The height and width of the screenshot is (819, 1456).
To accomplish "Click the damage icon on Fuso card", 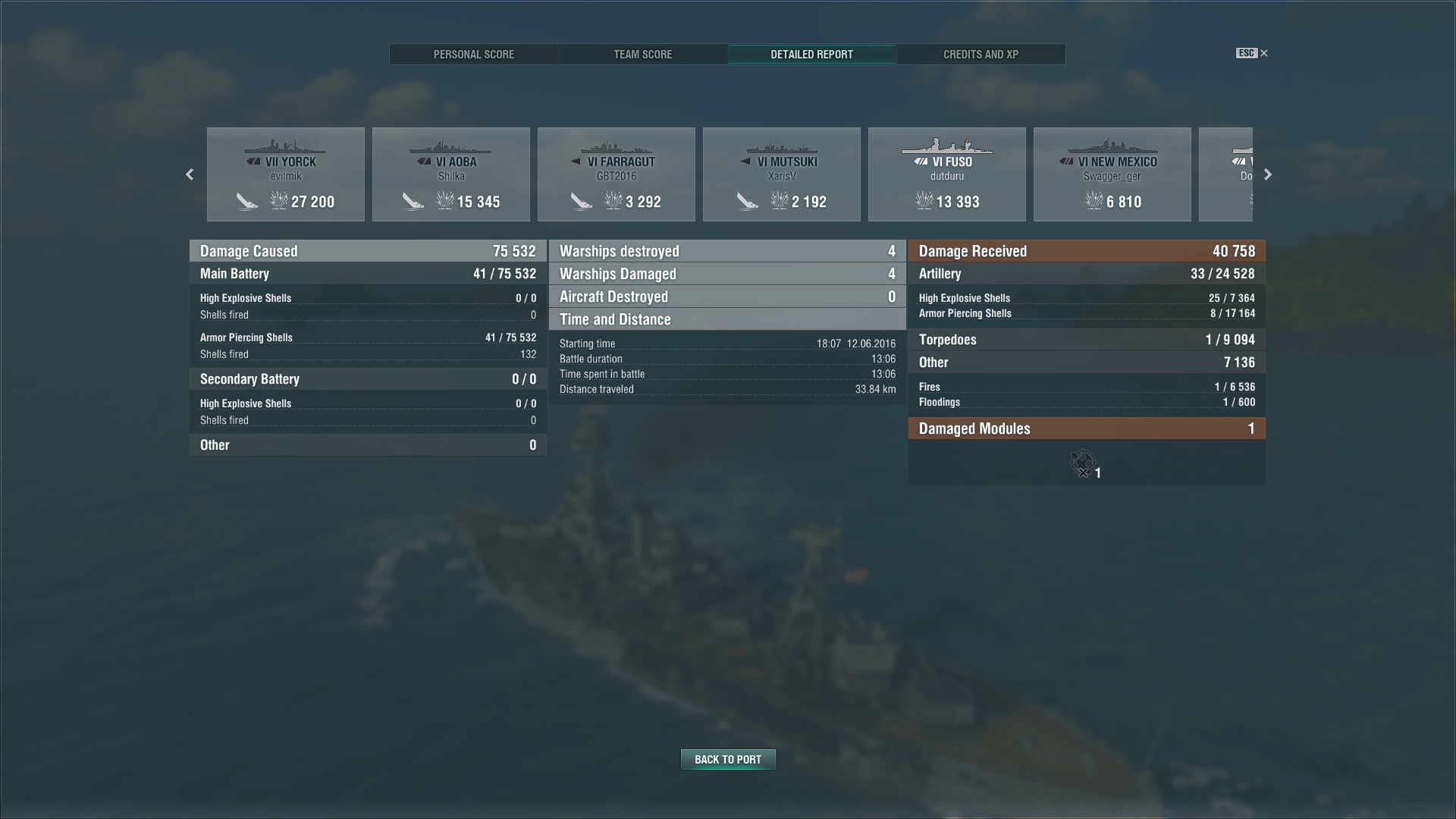I will 924,200.
